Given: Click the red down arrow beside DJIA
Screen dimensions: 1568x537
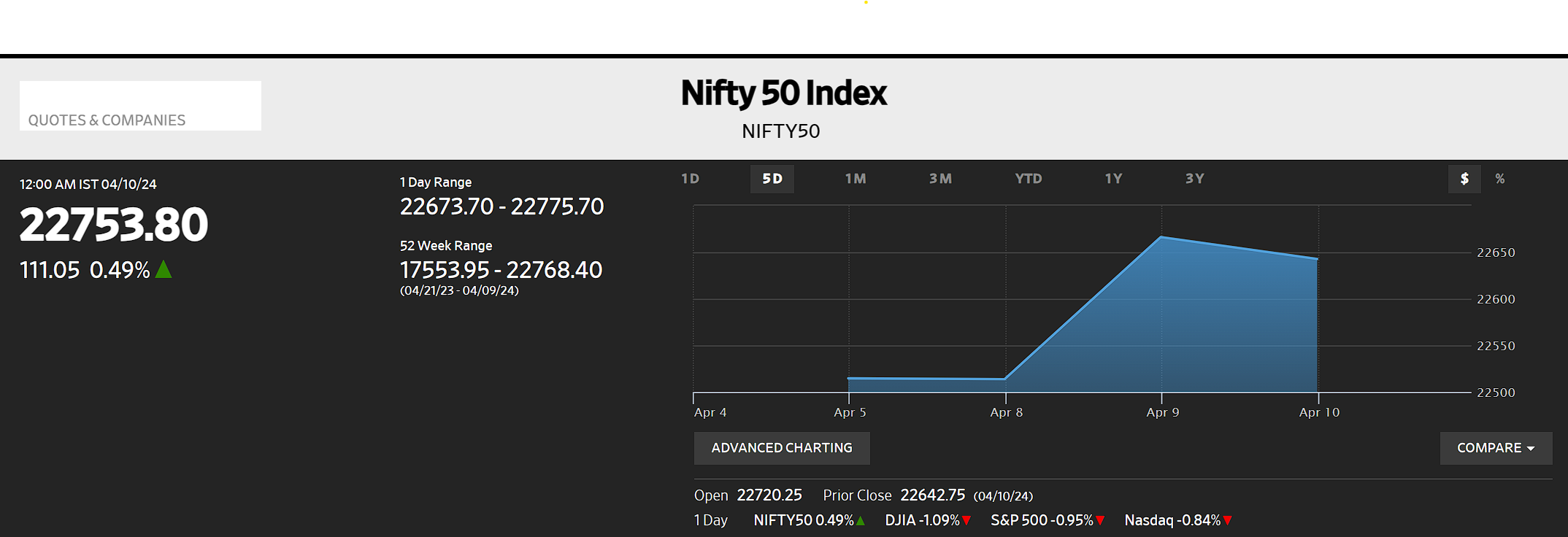Looking at the screenshot, I should tap(966, 520).
